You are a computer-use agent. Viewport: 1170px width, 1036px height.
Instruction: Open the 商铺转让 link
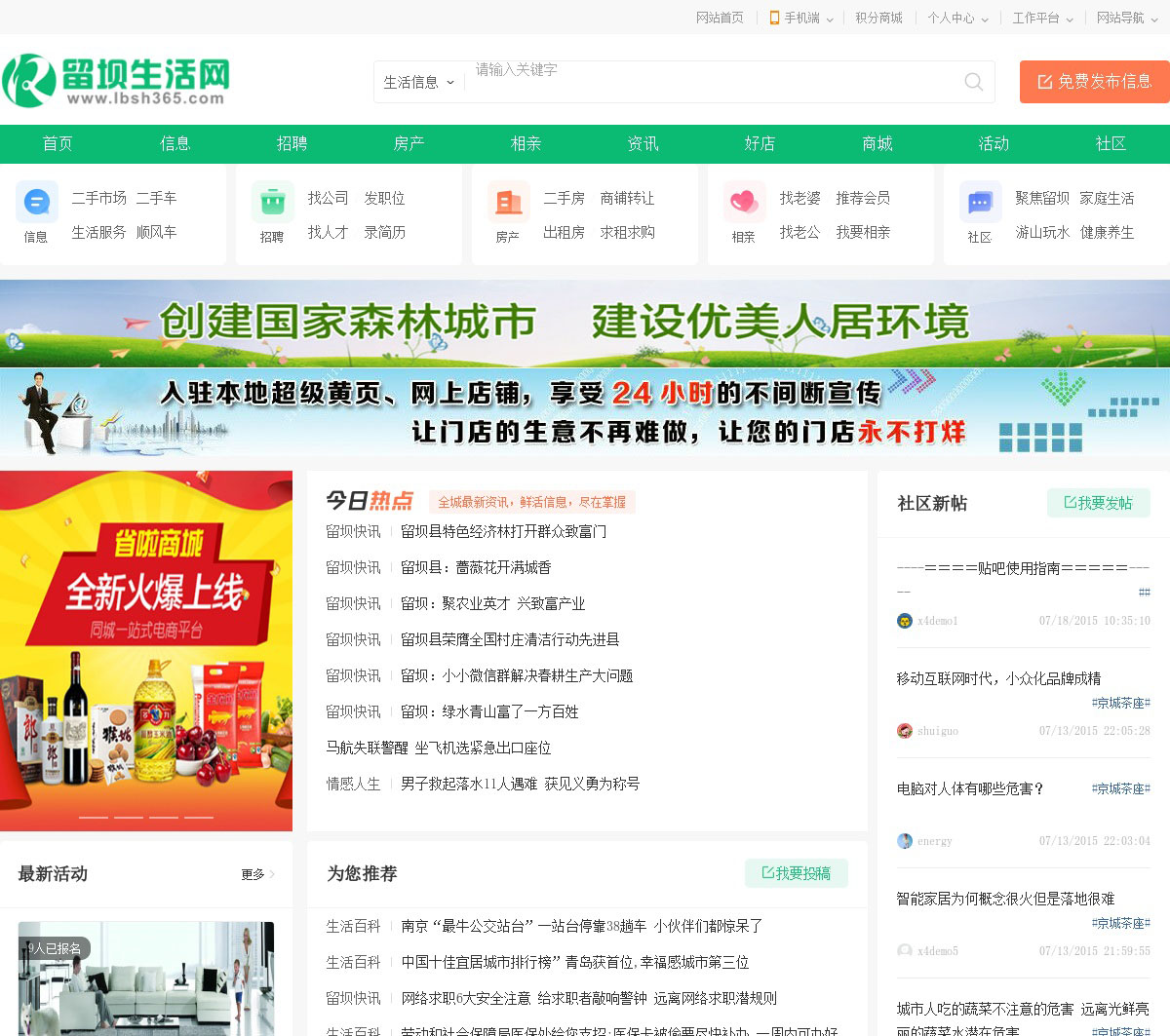point(627,198)
